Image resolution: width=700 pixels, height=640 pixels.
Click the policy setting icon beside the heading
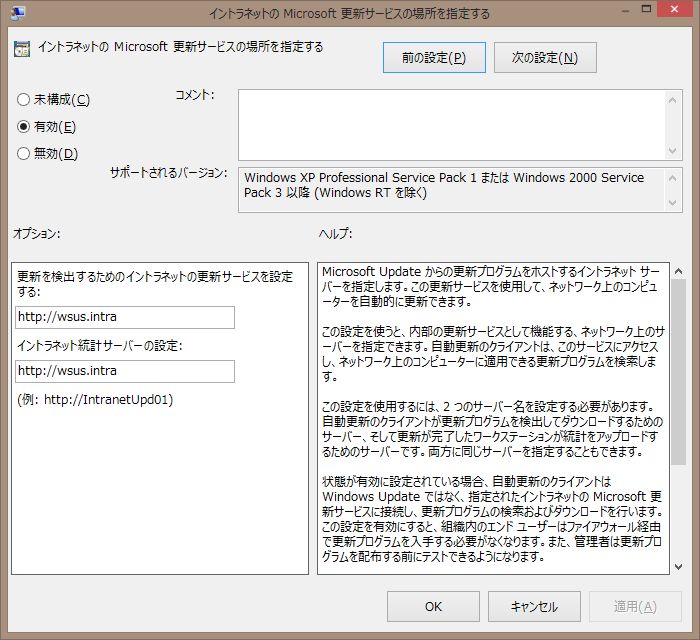[x=21, y=49]
